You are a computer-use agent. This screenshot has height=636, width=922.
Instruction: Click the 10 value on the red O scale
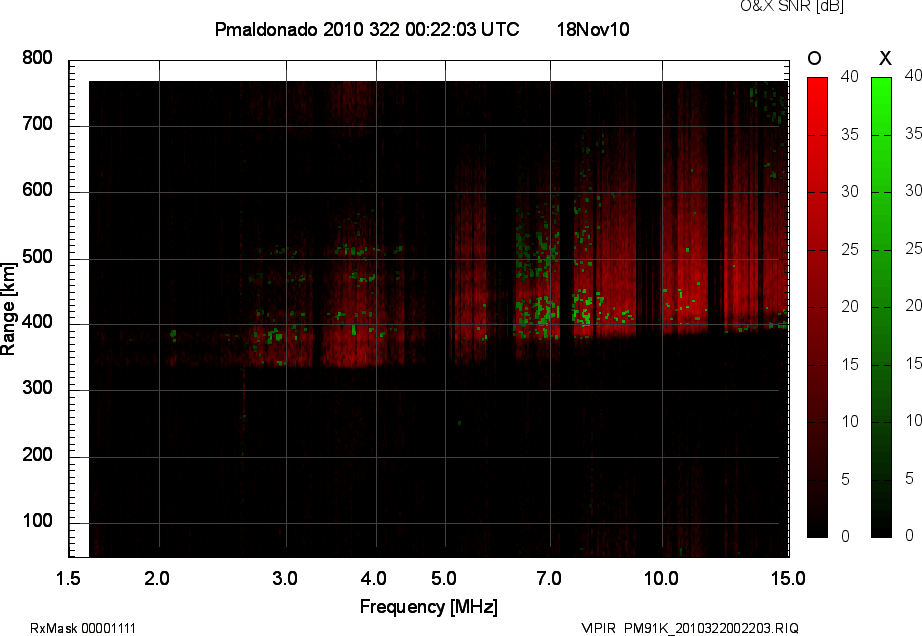tap(850, 421)
